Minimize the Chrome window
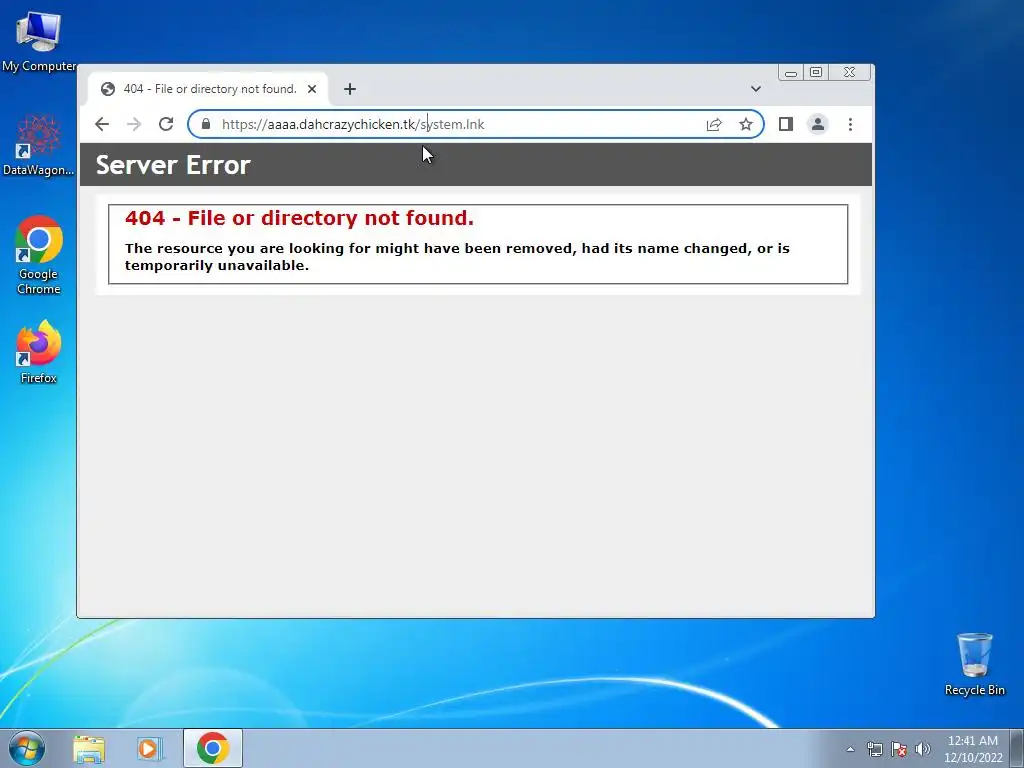Screen dimensions: 1024x768 pyautogui.click(x=791, y=72)
